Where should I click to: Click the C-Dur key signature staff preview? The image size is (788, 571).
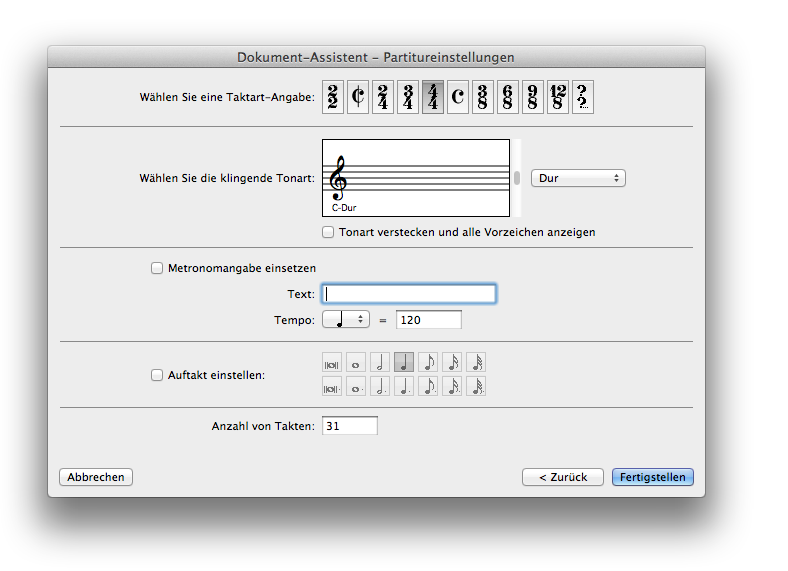click(416, 178)
